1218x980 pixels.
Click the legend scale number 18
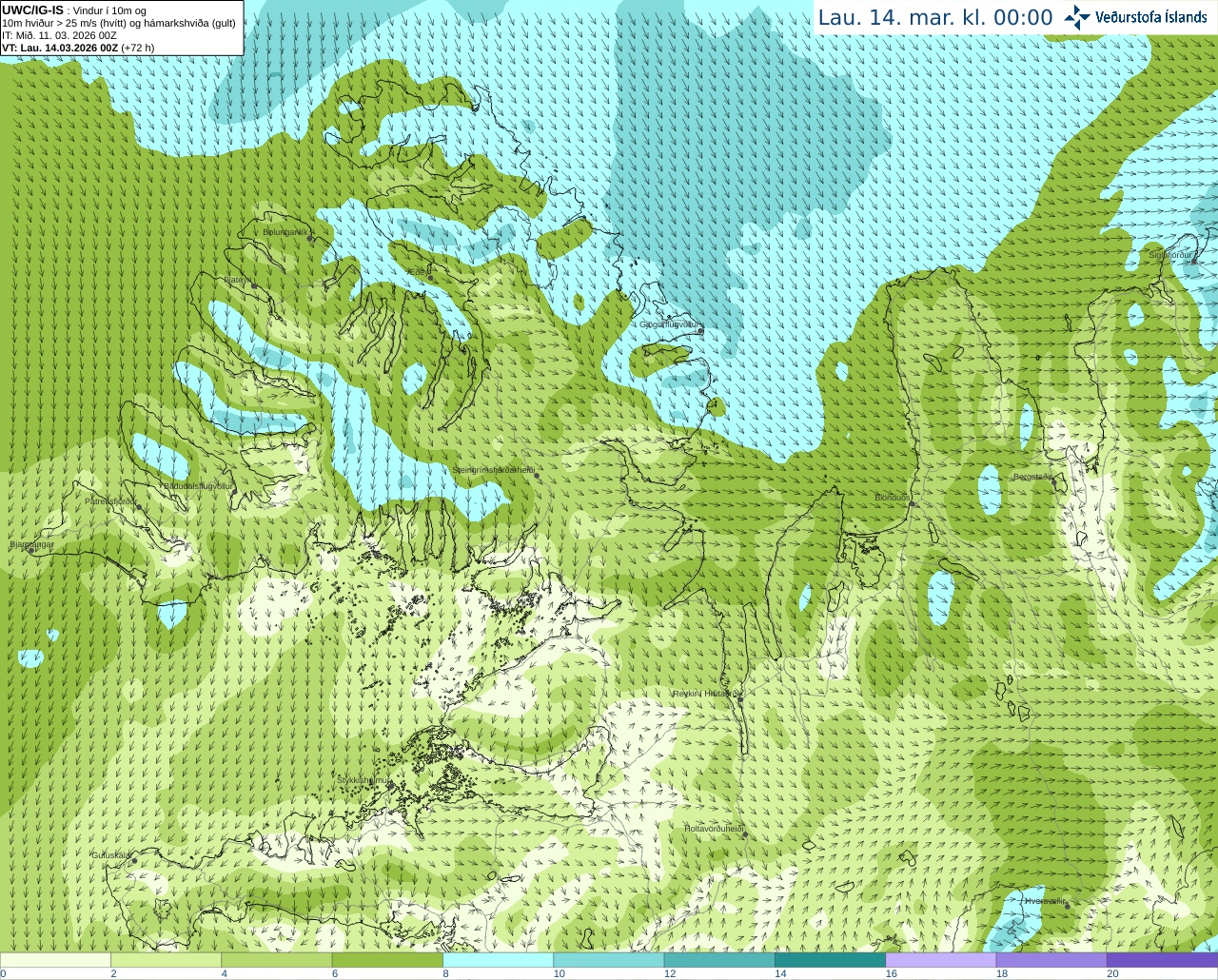(1002, 973)
